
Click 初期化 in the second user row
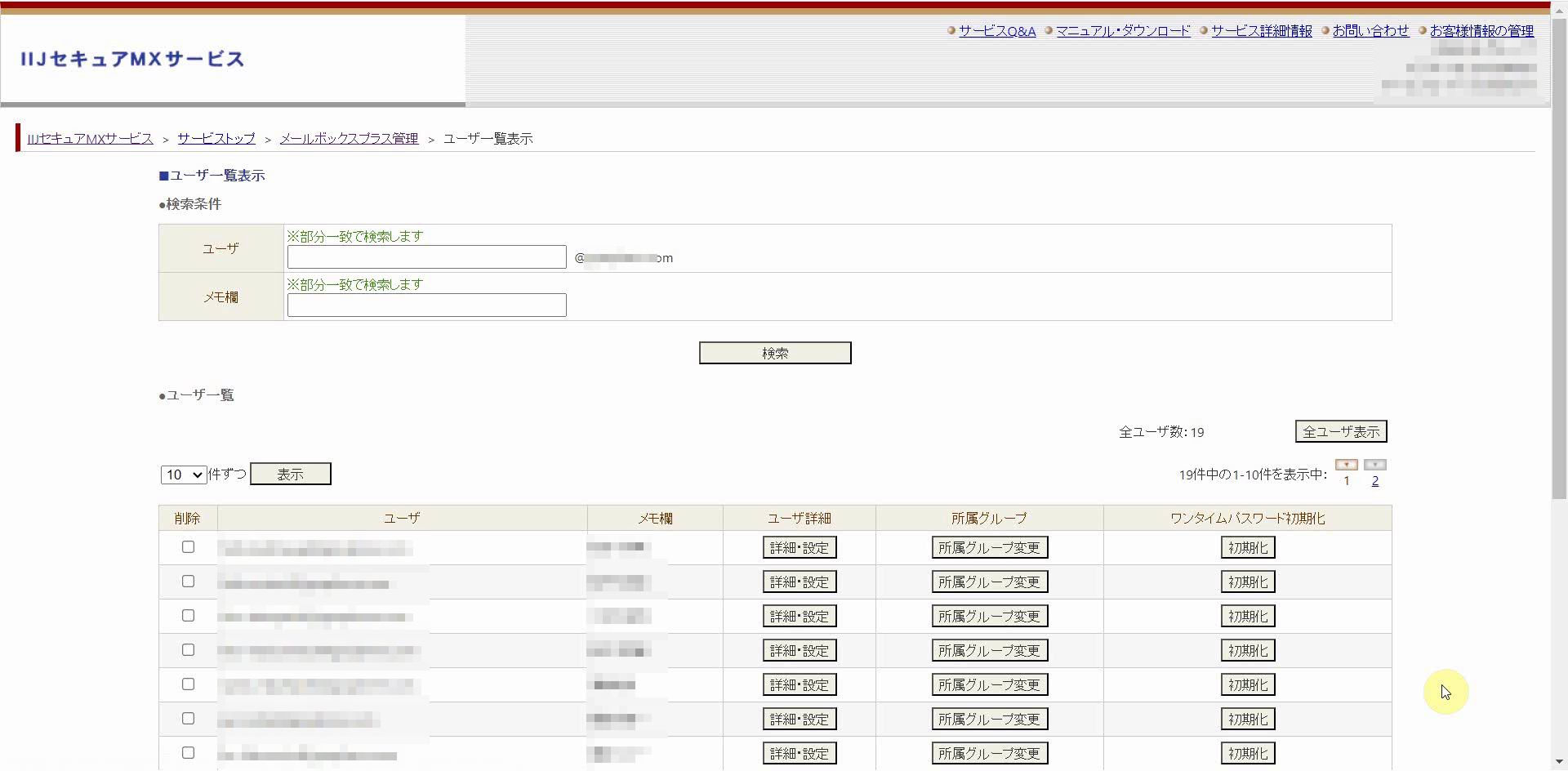[x=1248, y=582]
